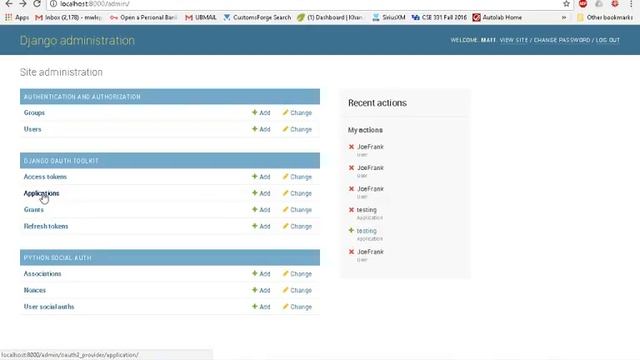This screenshot has height=360, width=640.
Task: Open Grants model list
Action: tap(33, 209)
